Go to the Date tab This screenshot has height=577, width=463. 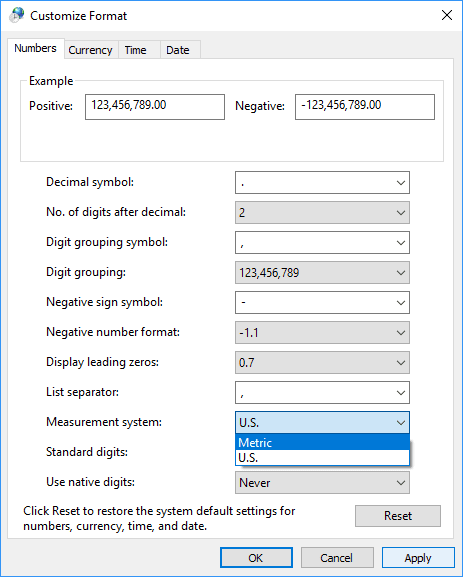point(178,50)
